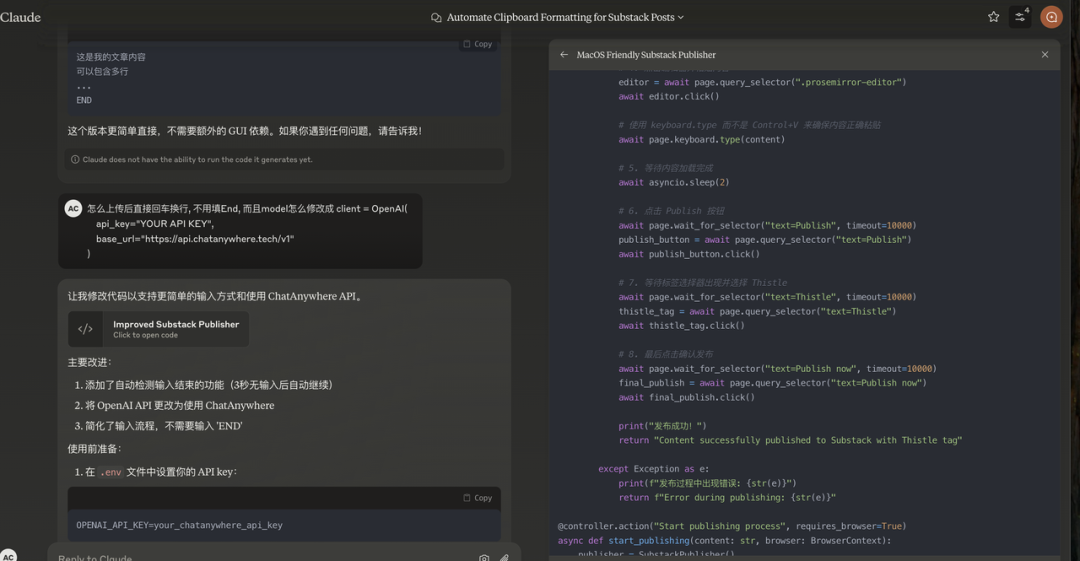Open the chat controls sliders icon

pyautogui.click(x=1020, y=17)
